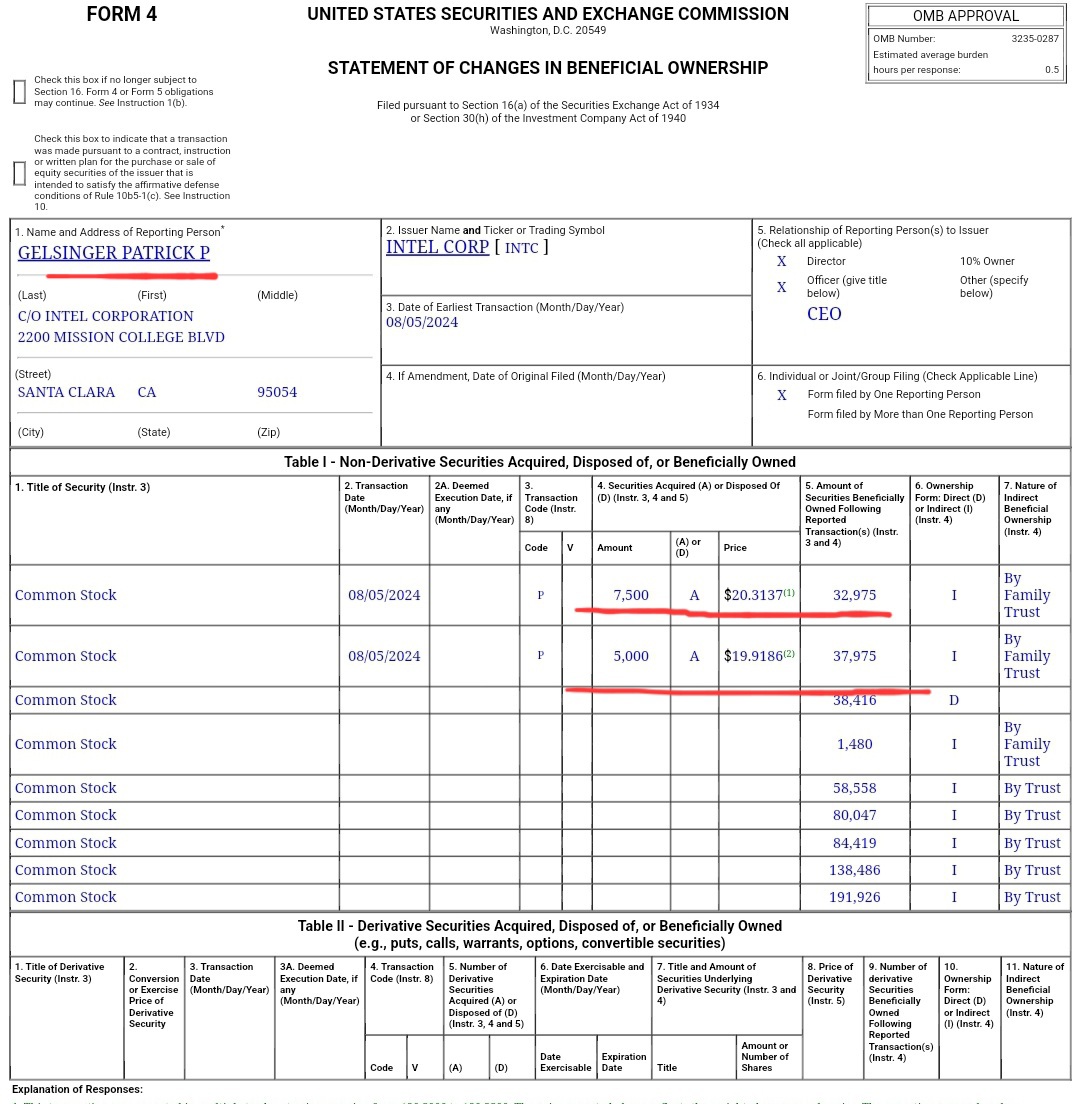
Task: Click the X mark beside Officer
Action: click(781, 287)
